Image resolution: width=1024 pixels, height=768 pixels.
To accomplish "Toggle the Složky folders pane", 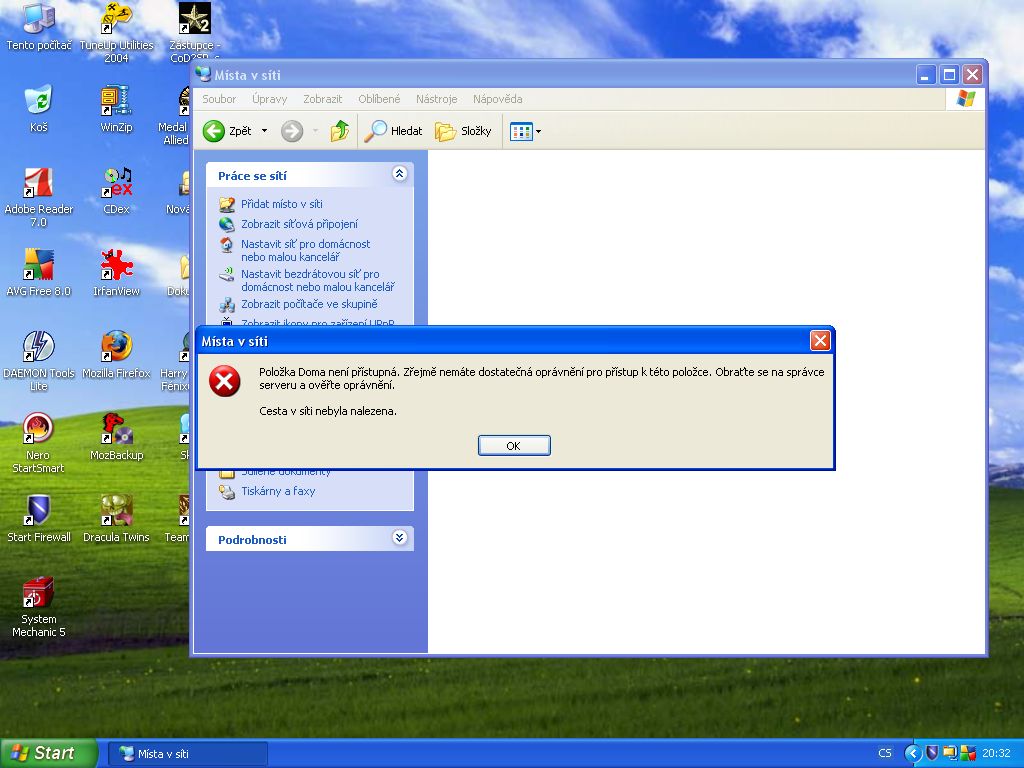I will [464, 131].
